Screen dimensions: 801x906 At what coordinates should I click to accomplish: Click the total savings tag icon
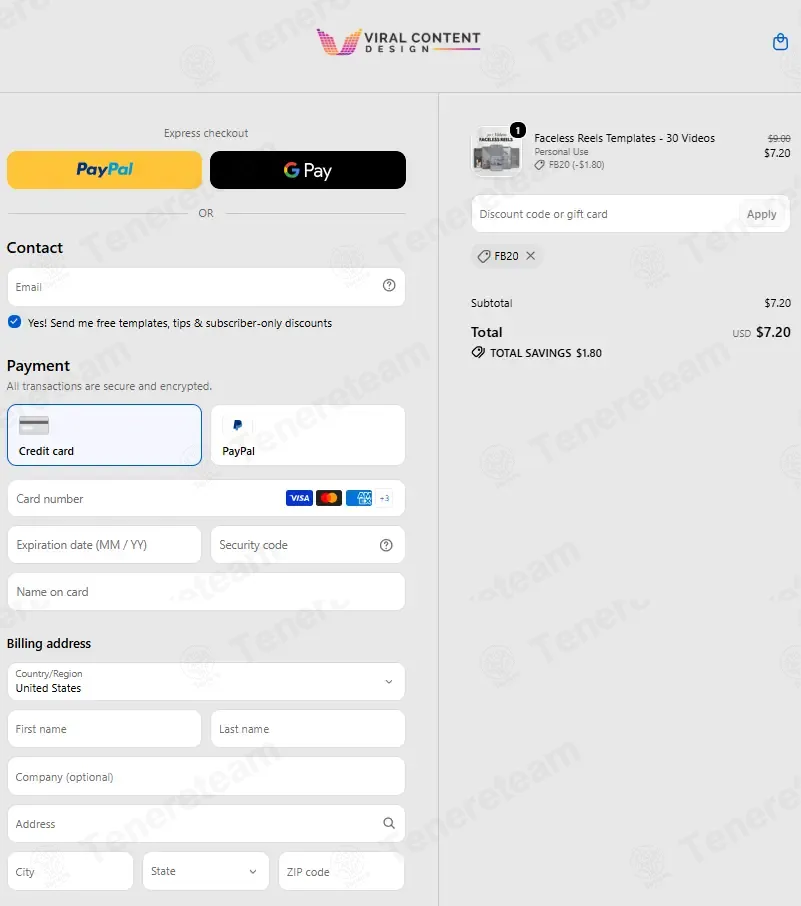click(478, 352)
